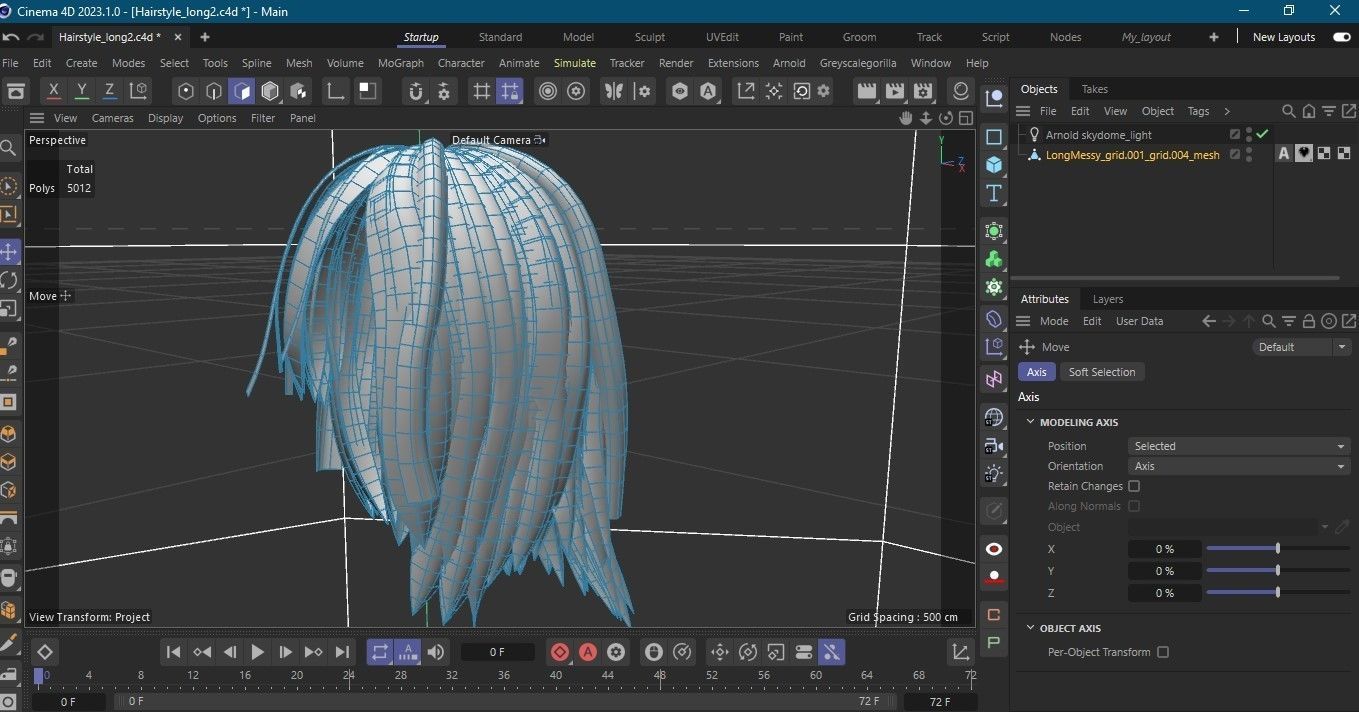1359x712 pixels.
Task: Open the Simulate menu
Action: pos(575,63)
